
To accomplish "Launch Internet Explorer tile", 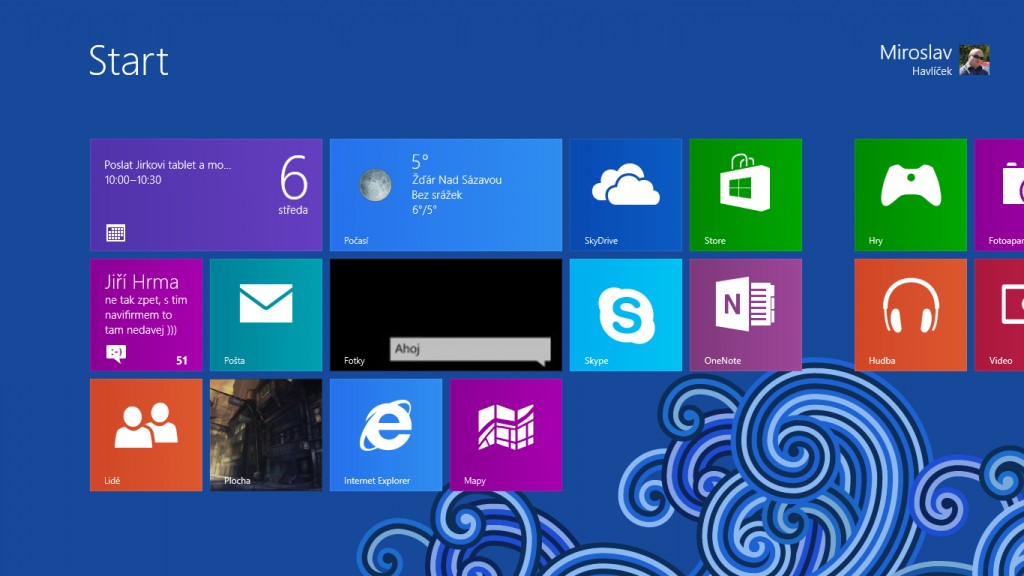I will [x=385, y=435].
